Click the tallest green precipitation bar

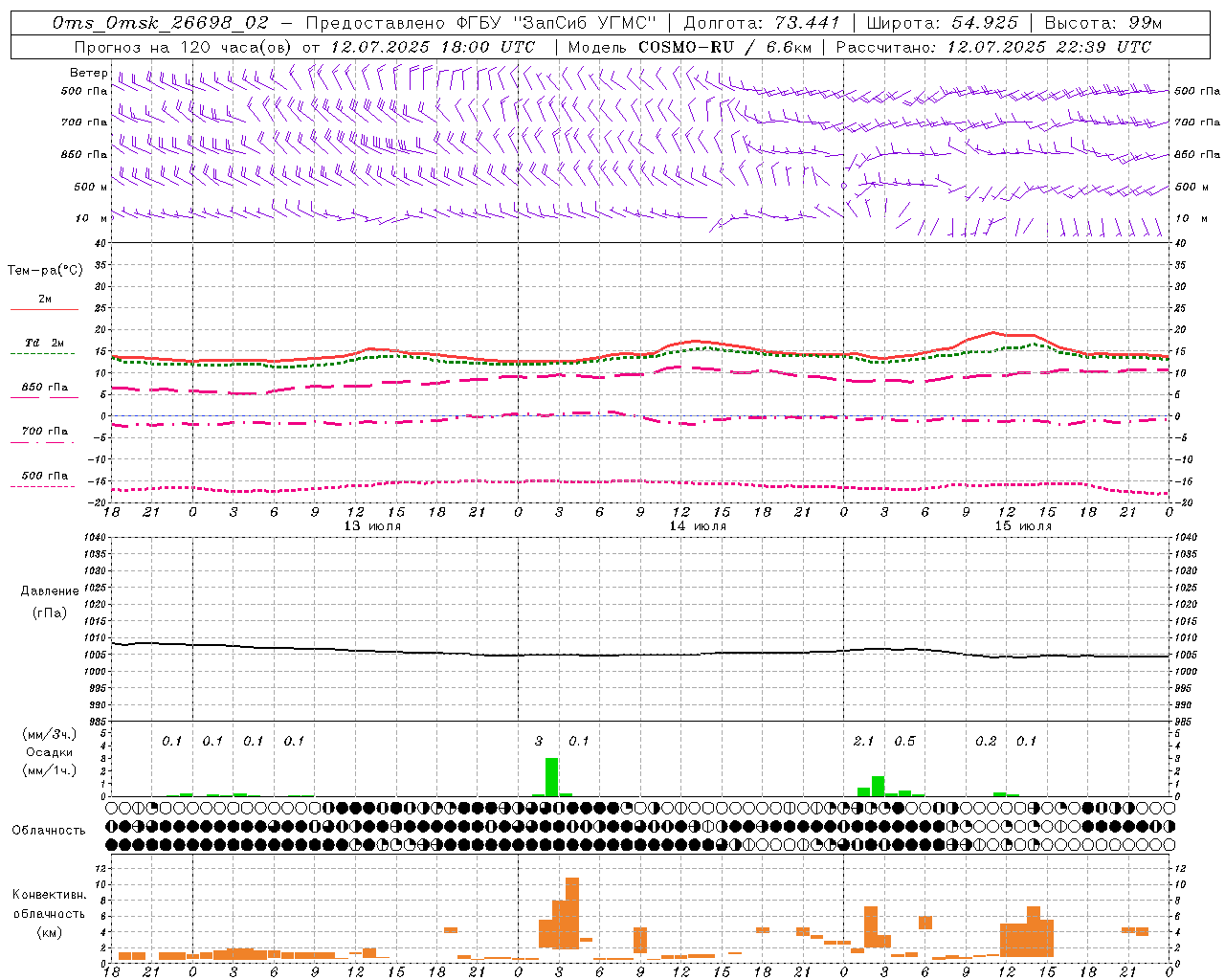[x=552, y=777]
